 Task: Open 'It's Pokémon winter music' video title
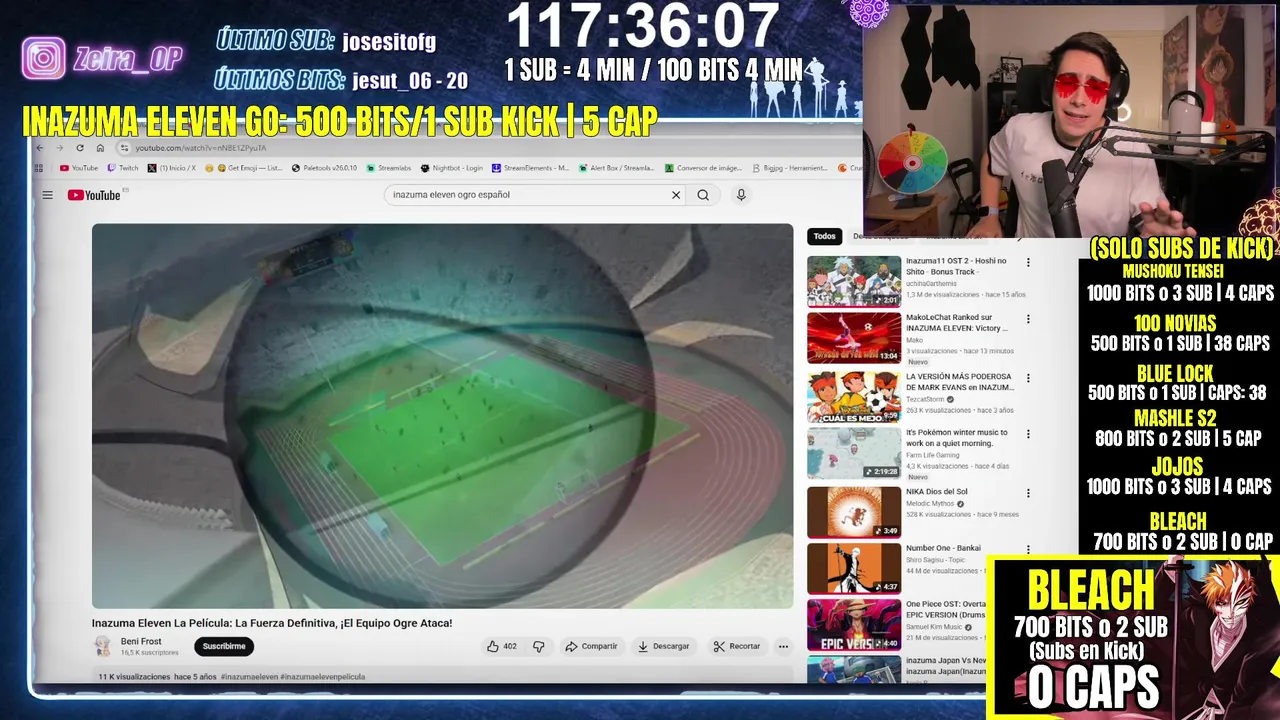tap(957, 438)
